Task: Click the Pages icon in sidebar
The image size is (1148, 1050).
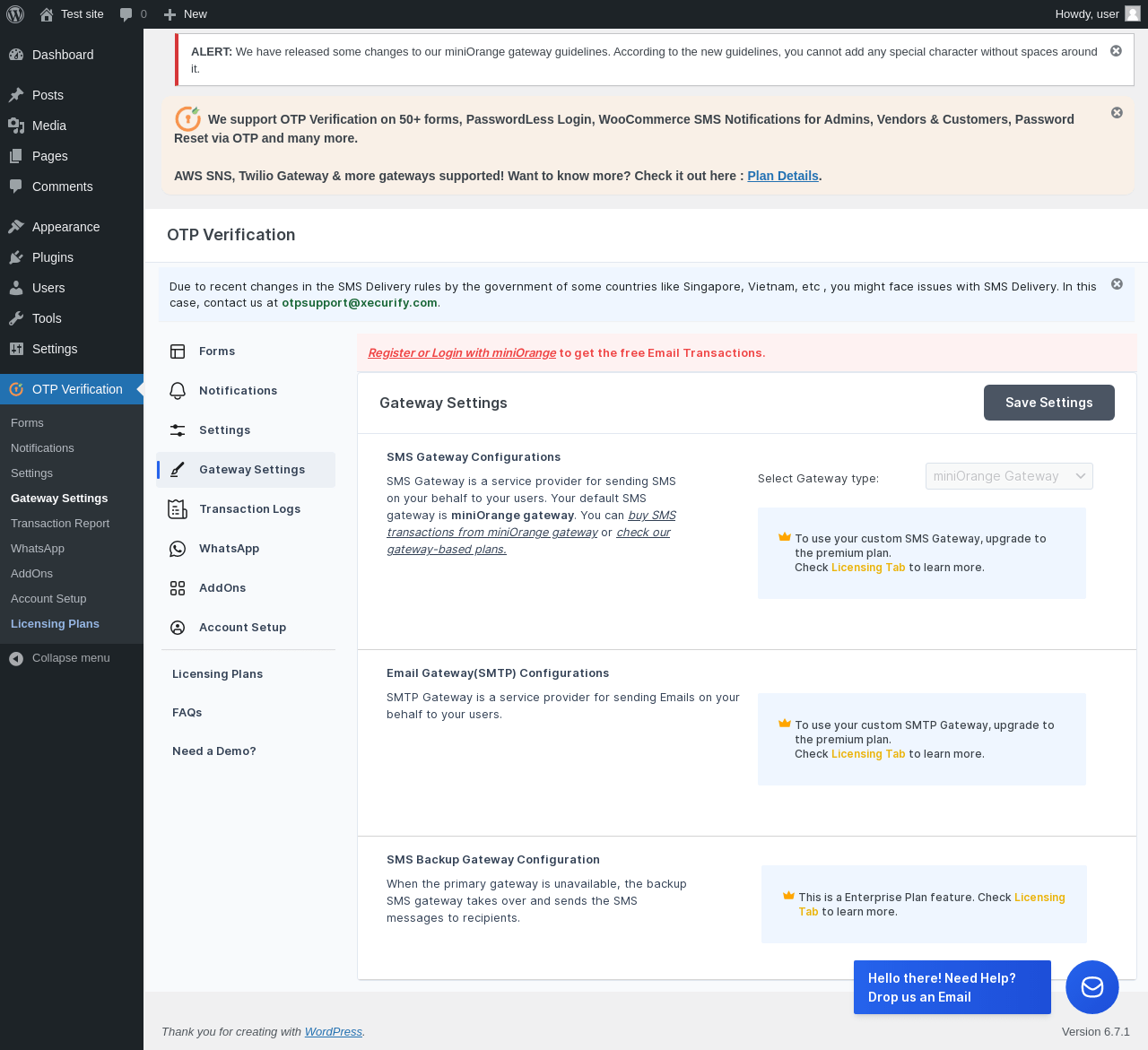Action: coord(16,156)
